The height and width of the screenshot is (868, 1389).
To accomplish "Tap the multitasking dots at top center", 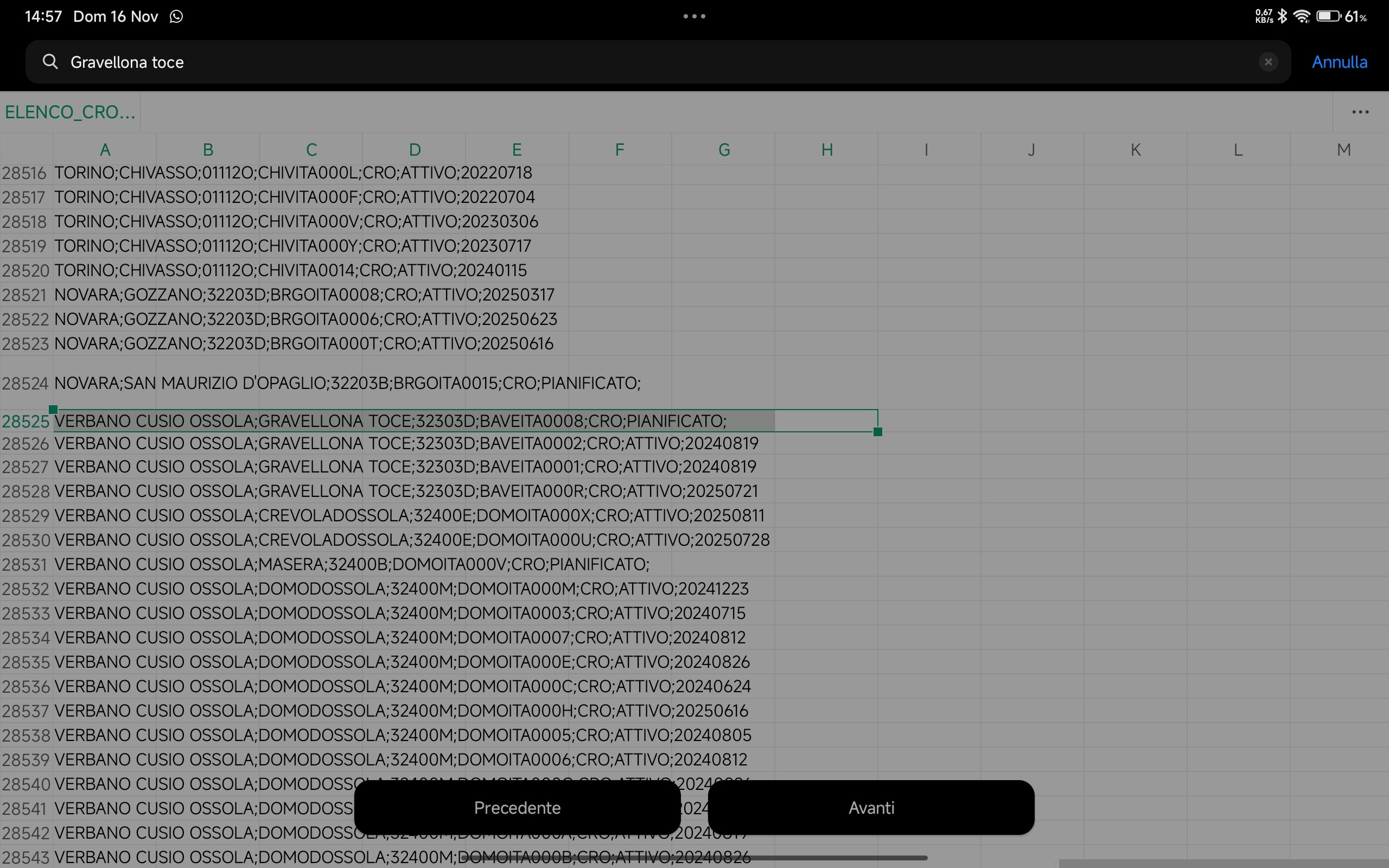I will (x=694, y=17).
